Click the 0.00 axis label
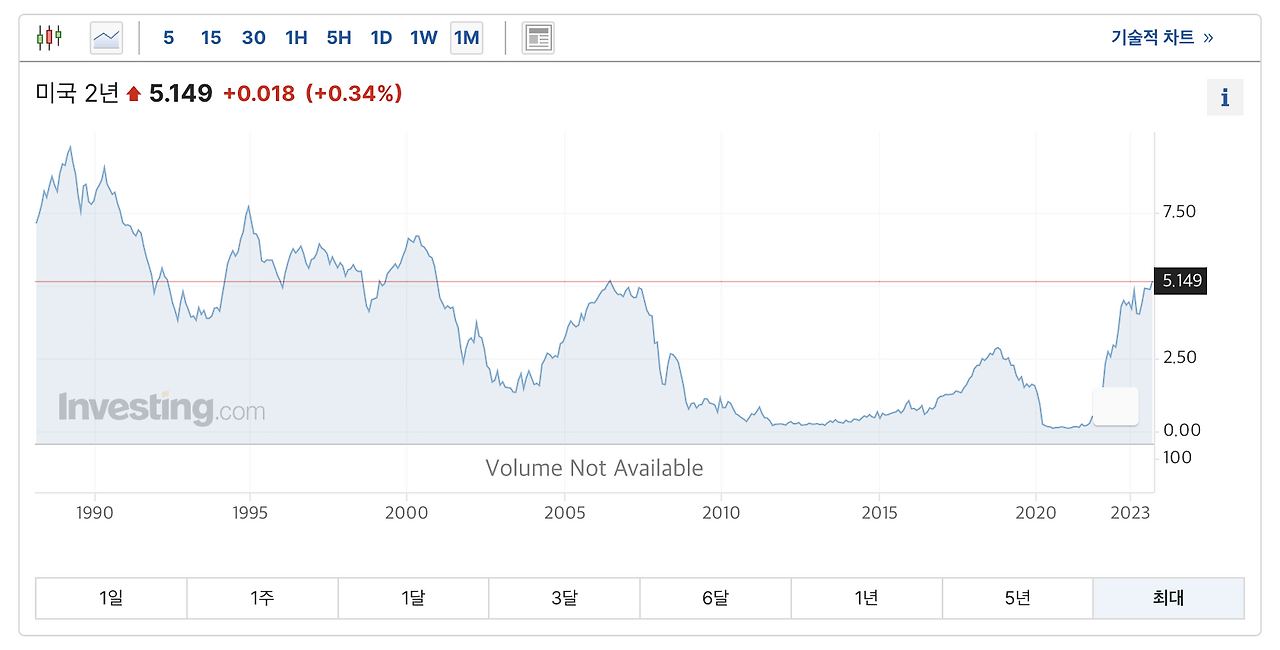 (x=1182, y=430)
